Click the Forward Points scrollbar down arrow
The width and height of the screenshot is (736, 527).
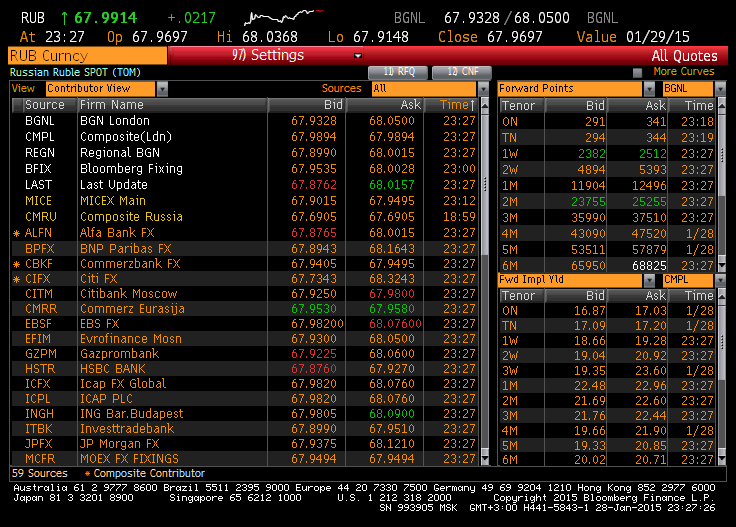click(722, 265)
